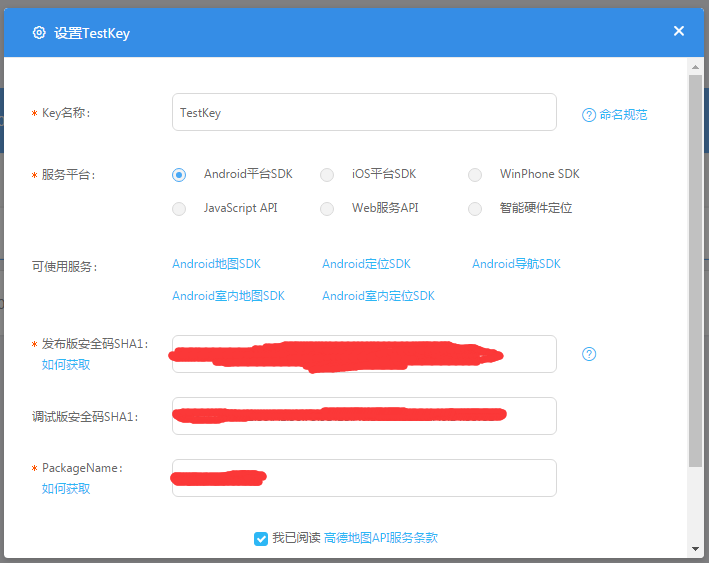
Task: Click 如何获取 under 发布版安全码SHA1
Action: point(66,364)
